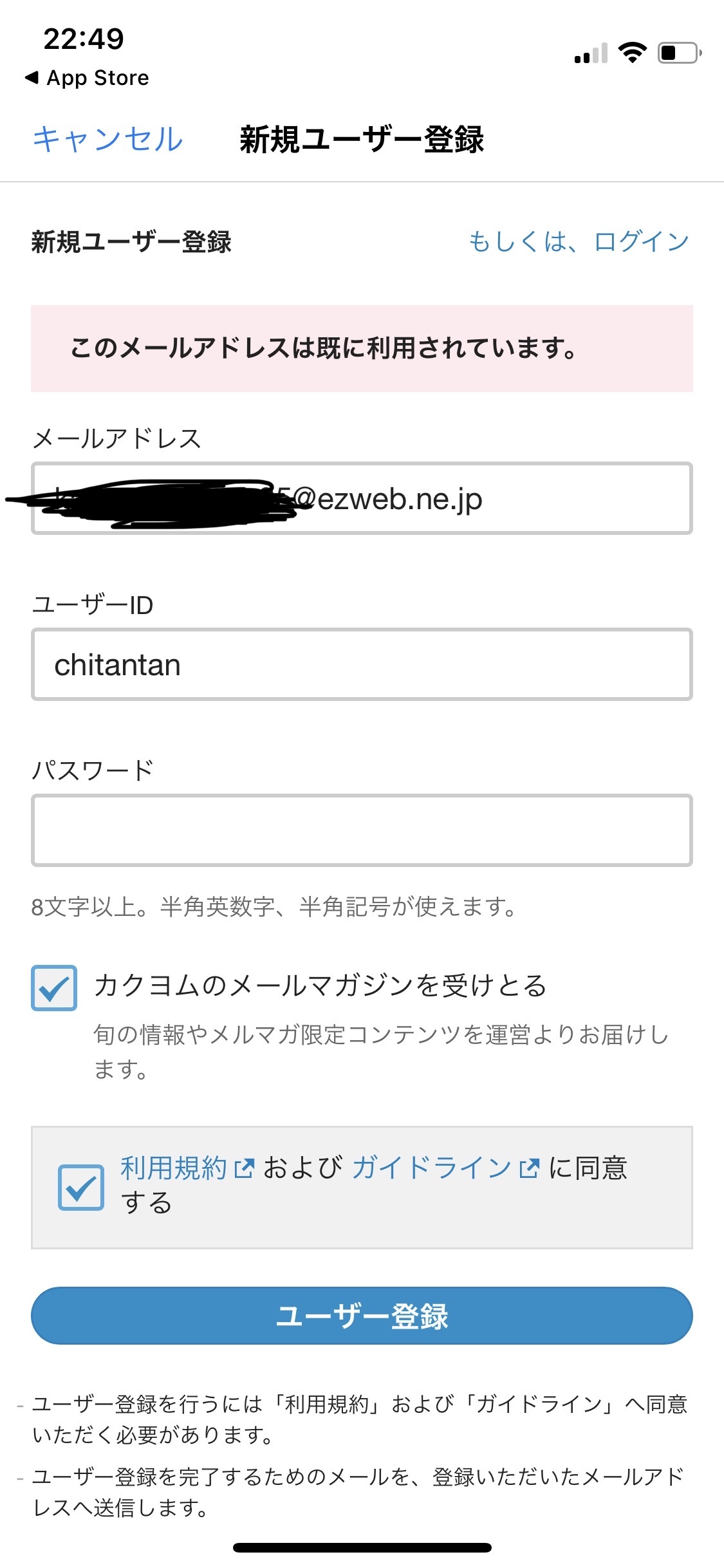Tap the home indicator bar
724x1568 pixels.
(362, 1547)
